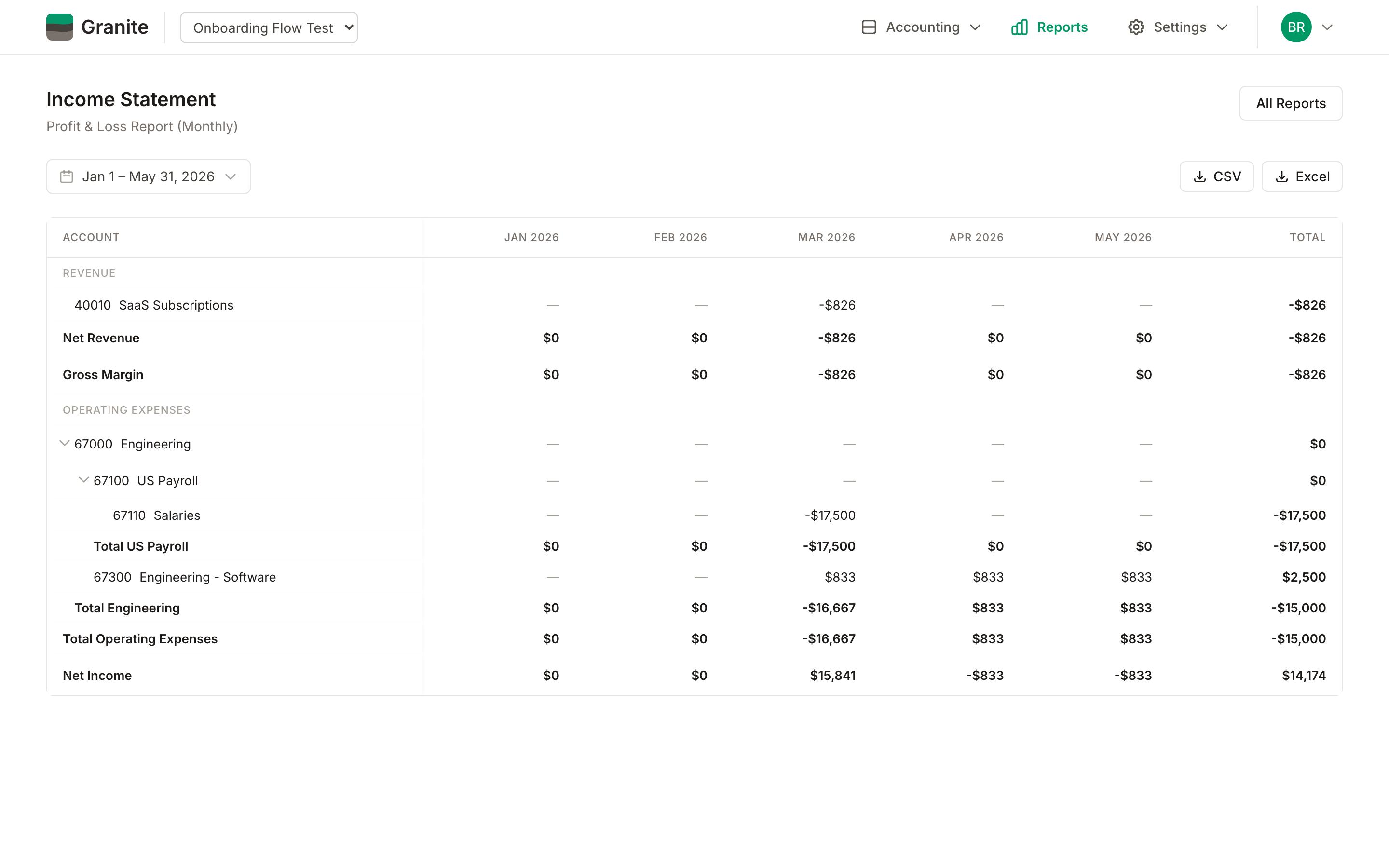Open the user account chevron
The height and width of the screenshot is (868, 1389).
pos(1327,27)
